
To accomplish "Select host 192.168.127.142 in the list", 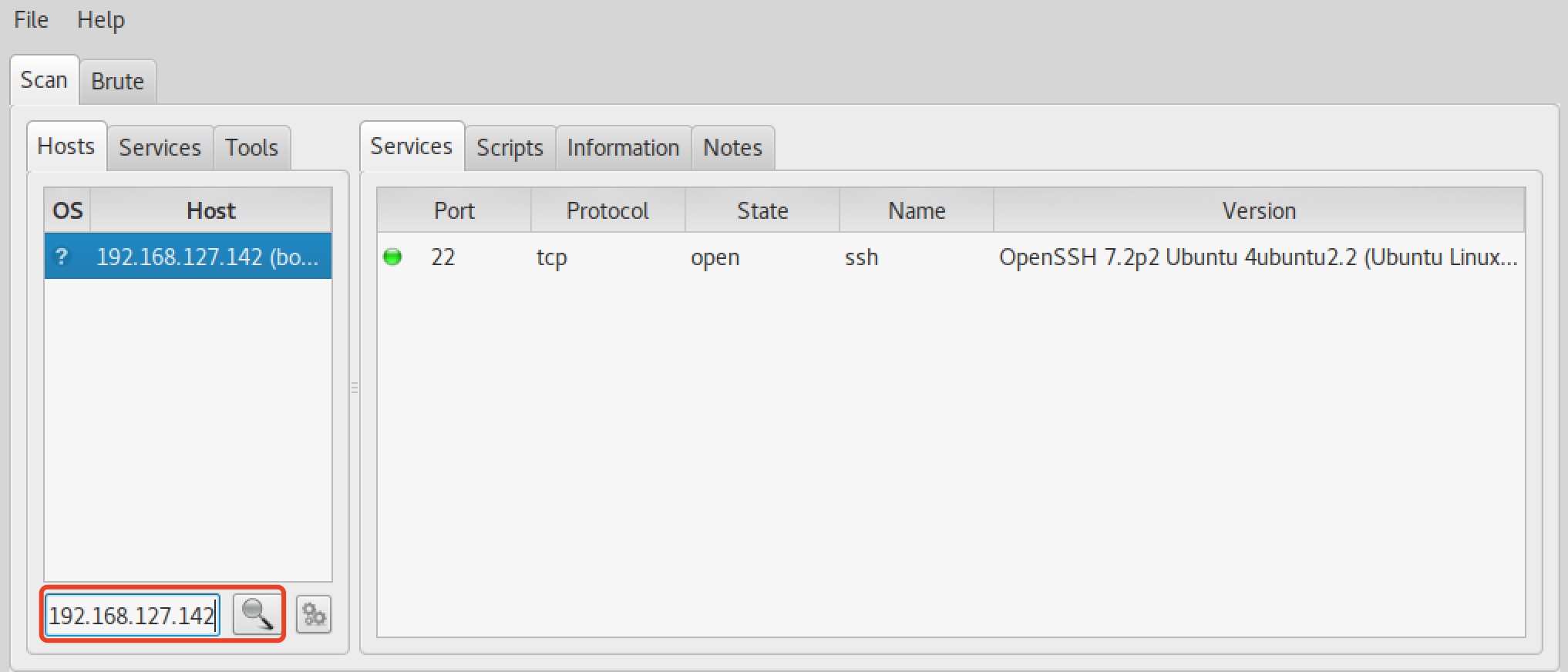I will click(207, 257).
